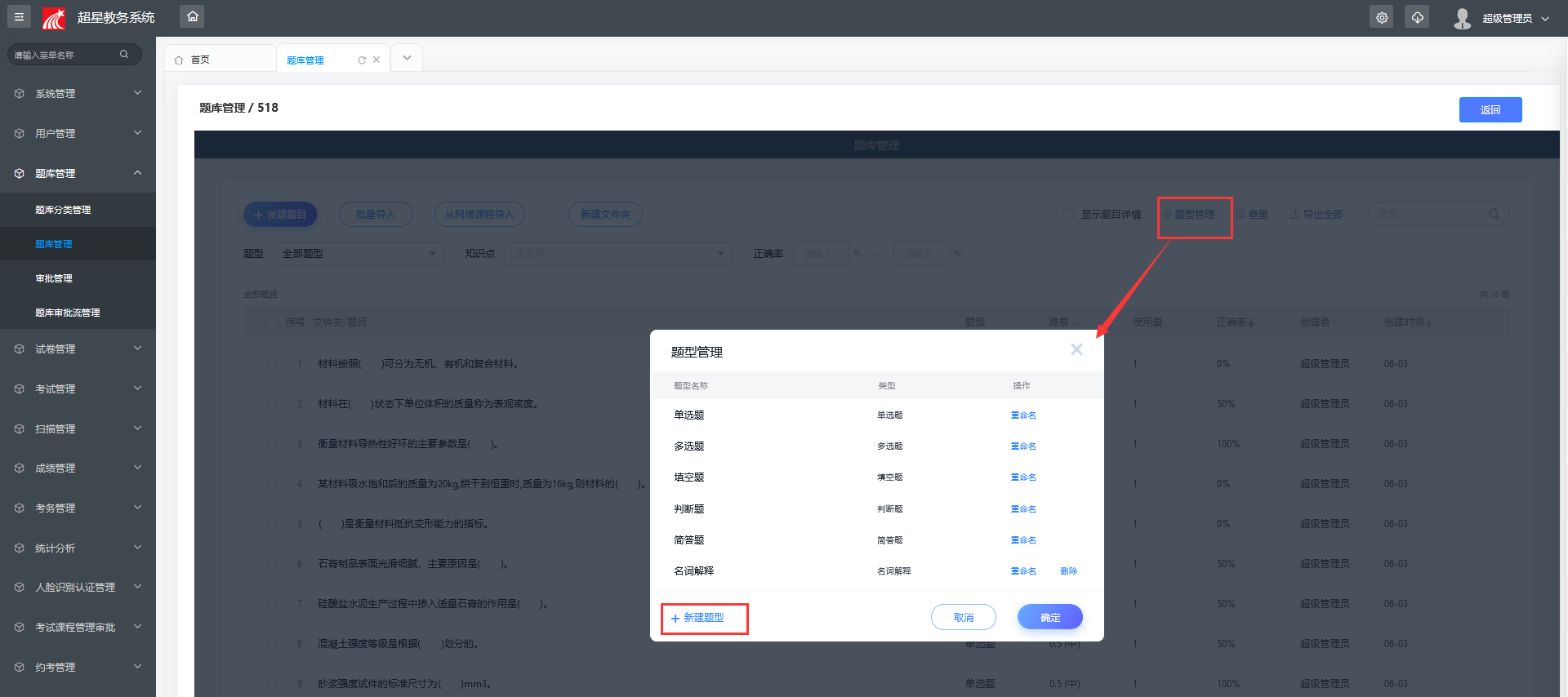1568x697 pixels.
Task: Click 重命名 link for 单选题
Action: [1023, 415]
